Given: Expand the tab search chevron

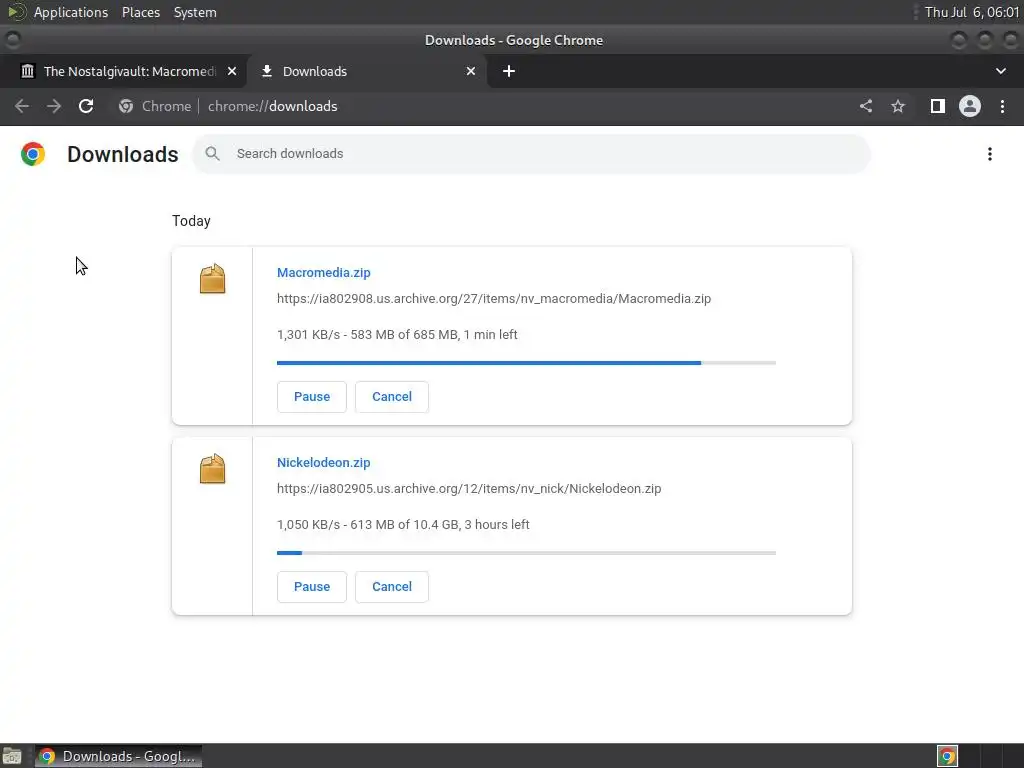Looking at the screenshot, I should coord(1000,71).
